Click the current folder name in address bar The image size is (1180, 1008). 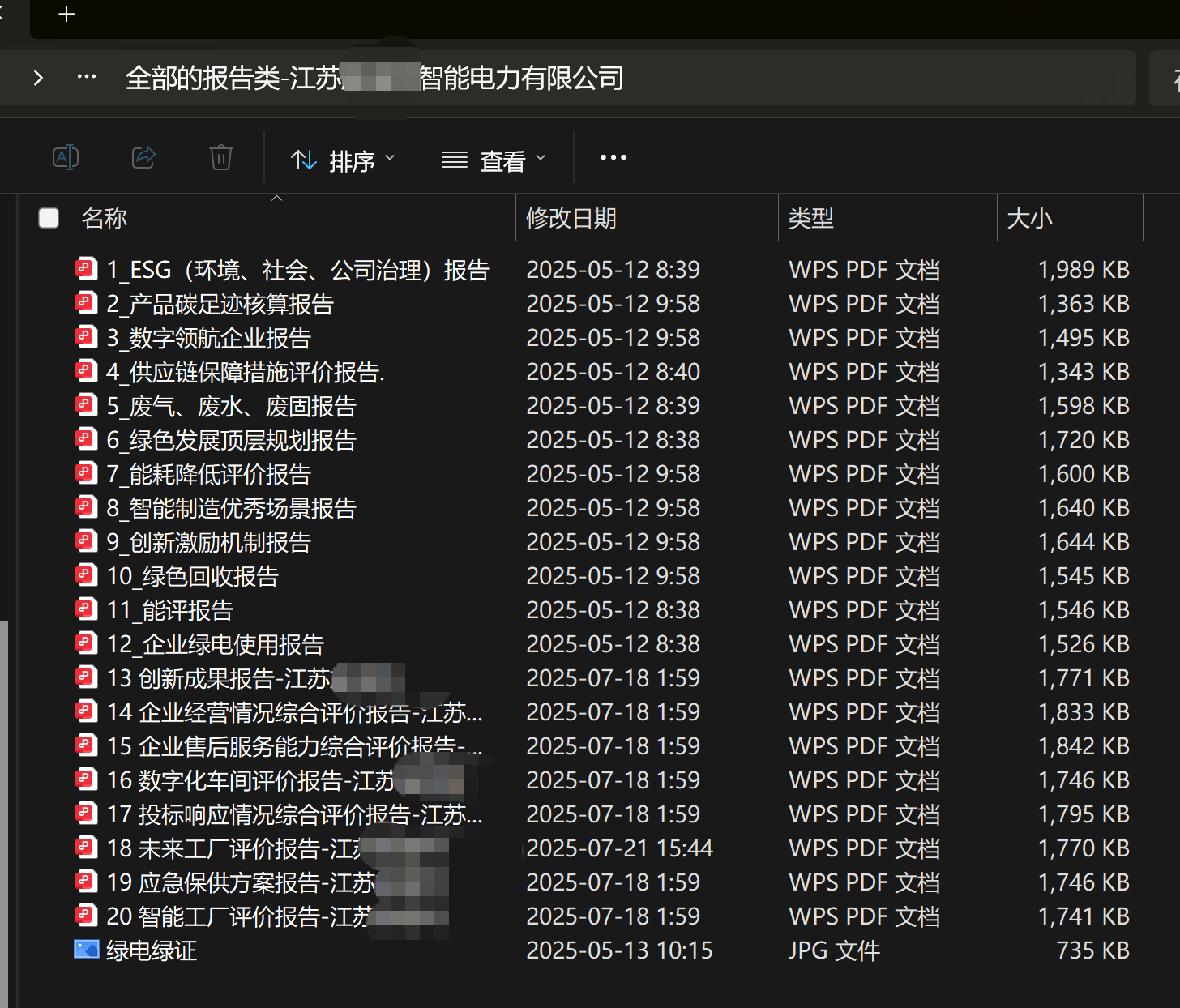(374, 78)
